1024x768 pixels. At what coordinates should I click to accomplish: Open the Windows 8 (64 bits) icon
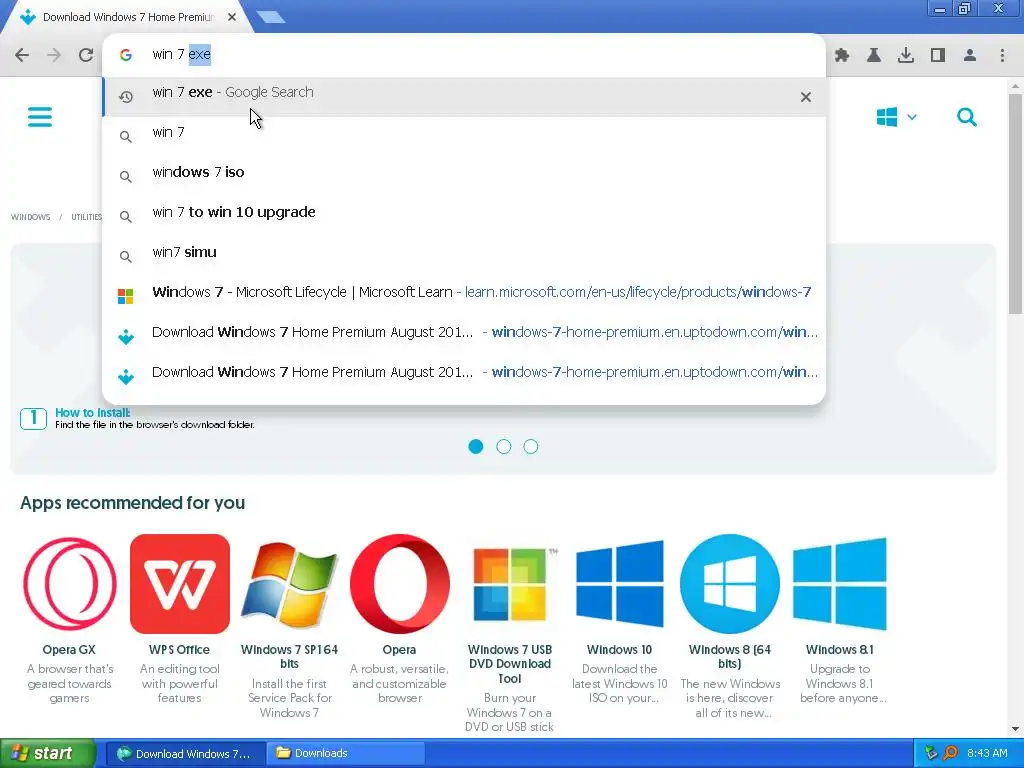[x=730, y=584]
